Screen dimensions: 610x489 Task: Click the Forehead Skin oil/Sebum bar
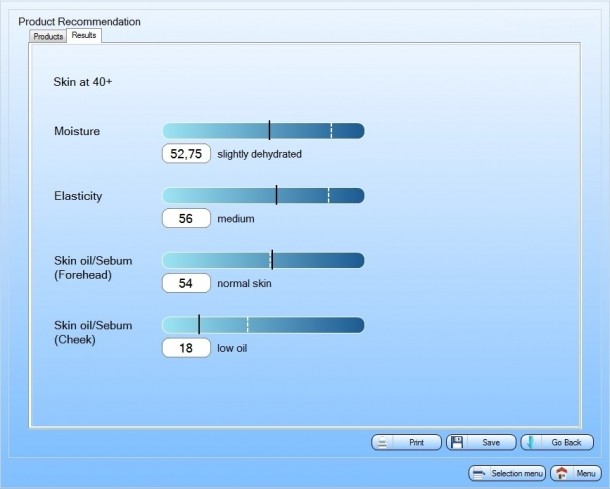point(263,261)
